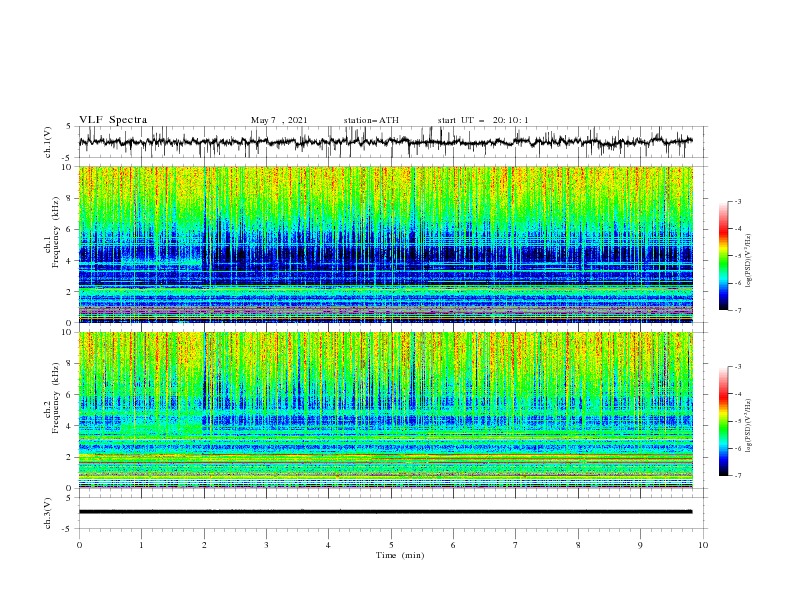Click the ch.2 spectrogram color scale bar
Image resolution: width=792 pixels, height=612 pixels.
pyautogui.click(x=724, y=421)
